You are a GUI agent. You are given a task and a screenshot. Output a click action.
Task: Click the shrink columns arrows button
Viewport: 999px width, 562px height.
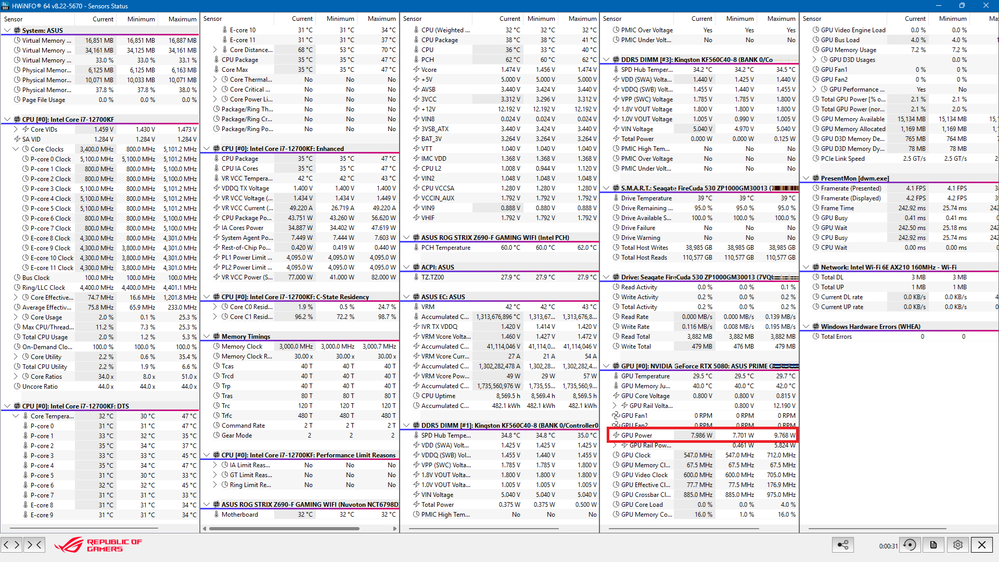click(x=34, y=545)
